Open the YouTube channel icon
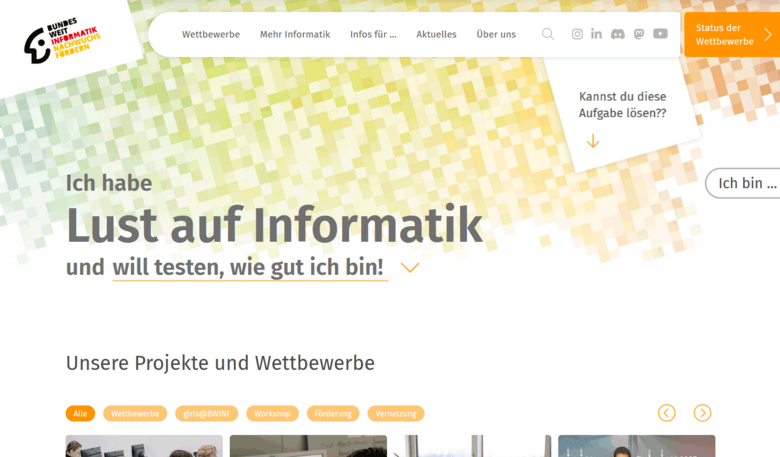 [x=660, y=34]
